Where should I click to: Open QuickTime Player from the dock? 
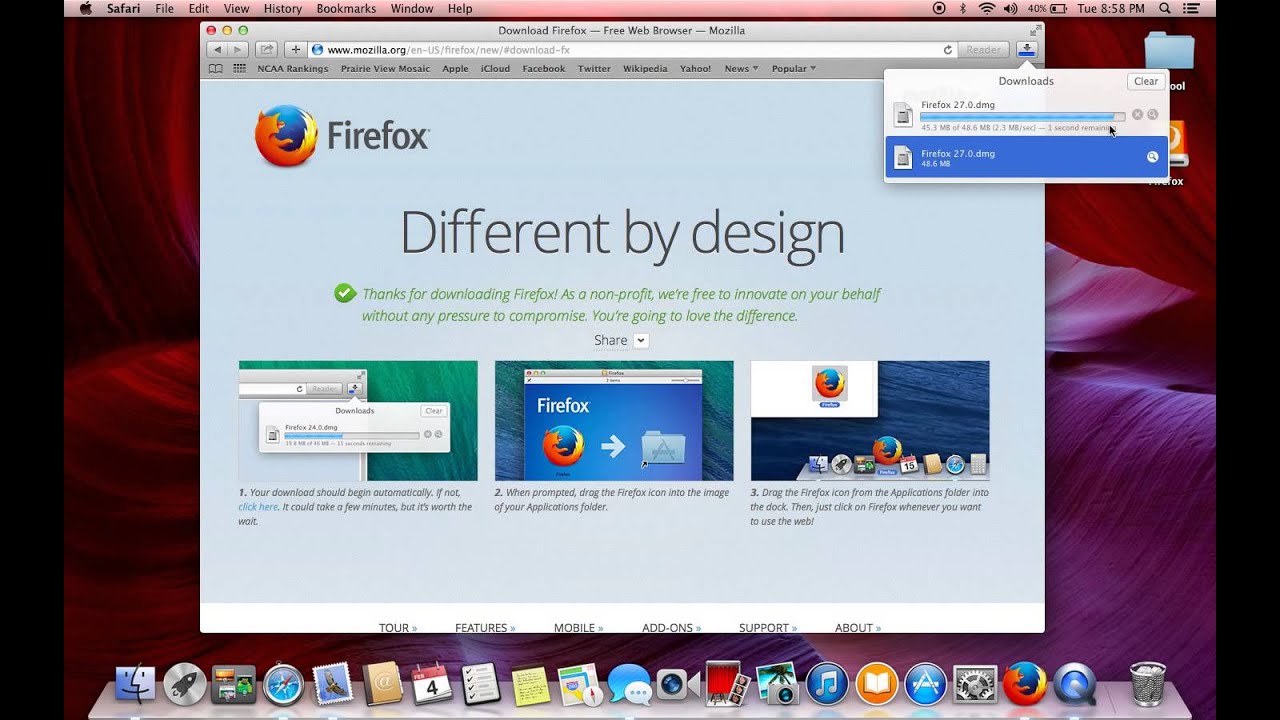[x=1075, y=684]
